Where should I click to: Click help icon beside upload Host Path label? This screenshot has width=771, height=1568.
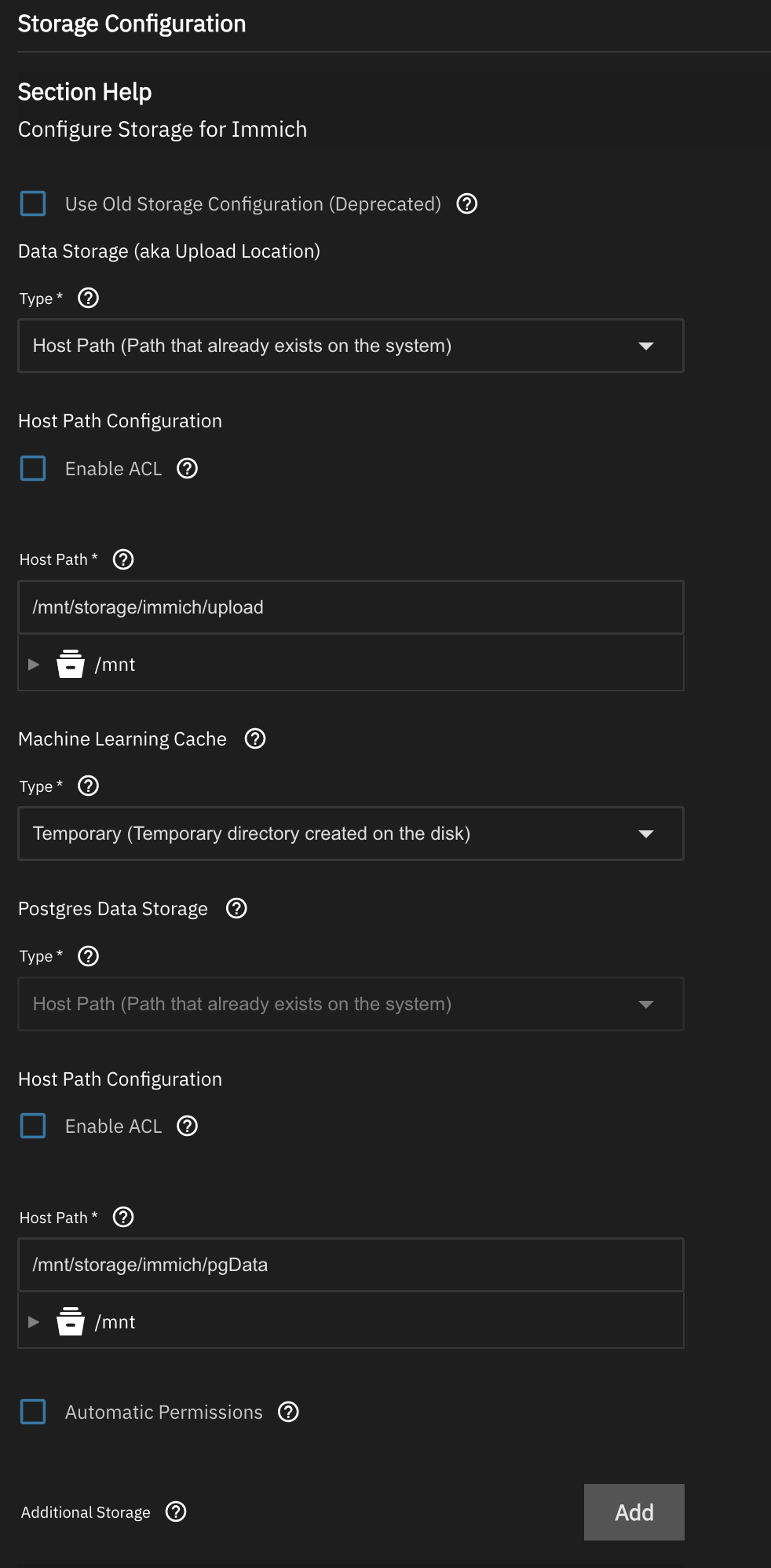(123, 559)
